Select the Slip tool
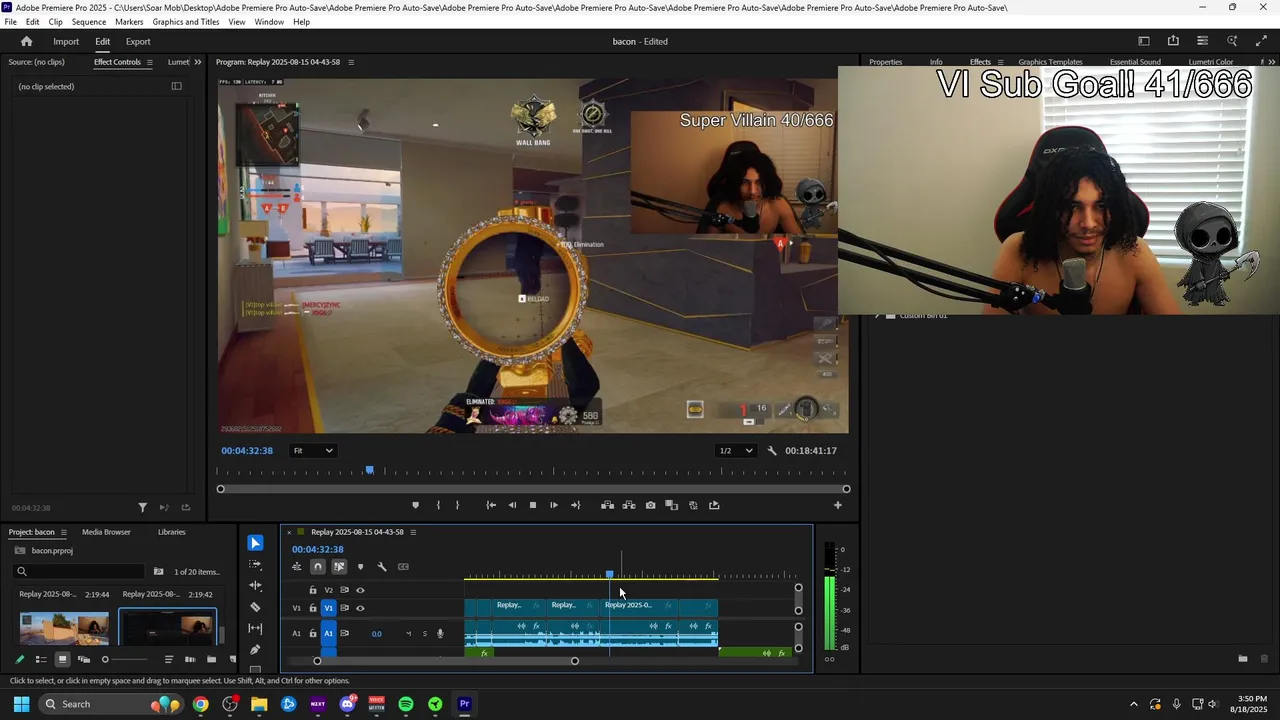Screen dimensions: 1280x720 pos(255,628)
